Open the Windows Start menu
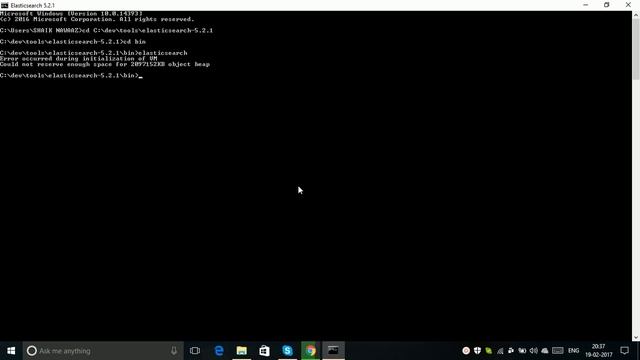 pyautogui.click(x=11, y=351)
